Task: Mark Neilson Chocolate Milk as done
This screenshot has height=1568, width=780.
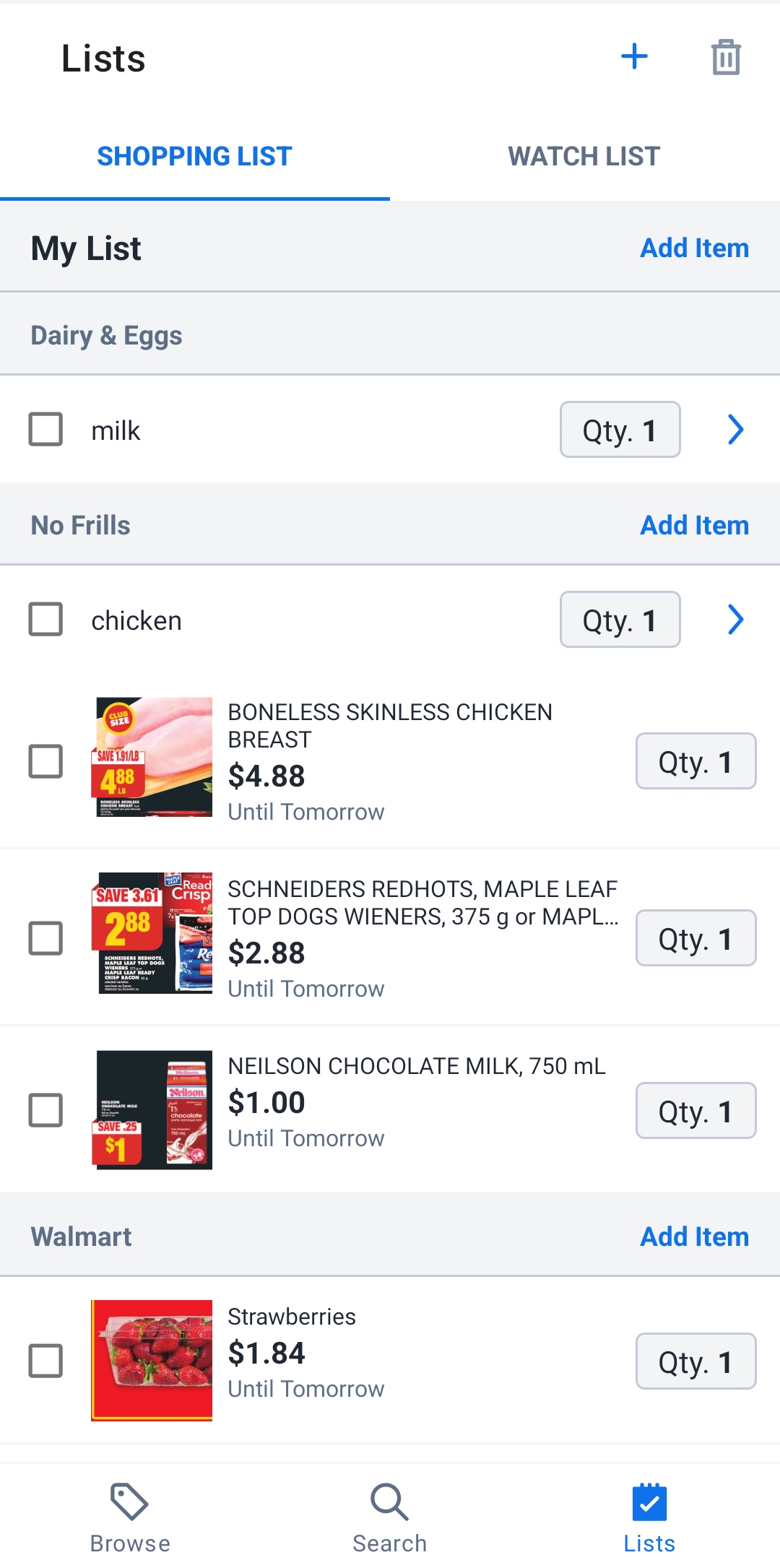Action: [45, 1110]
